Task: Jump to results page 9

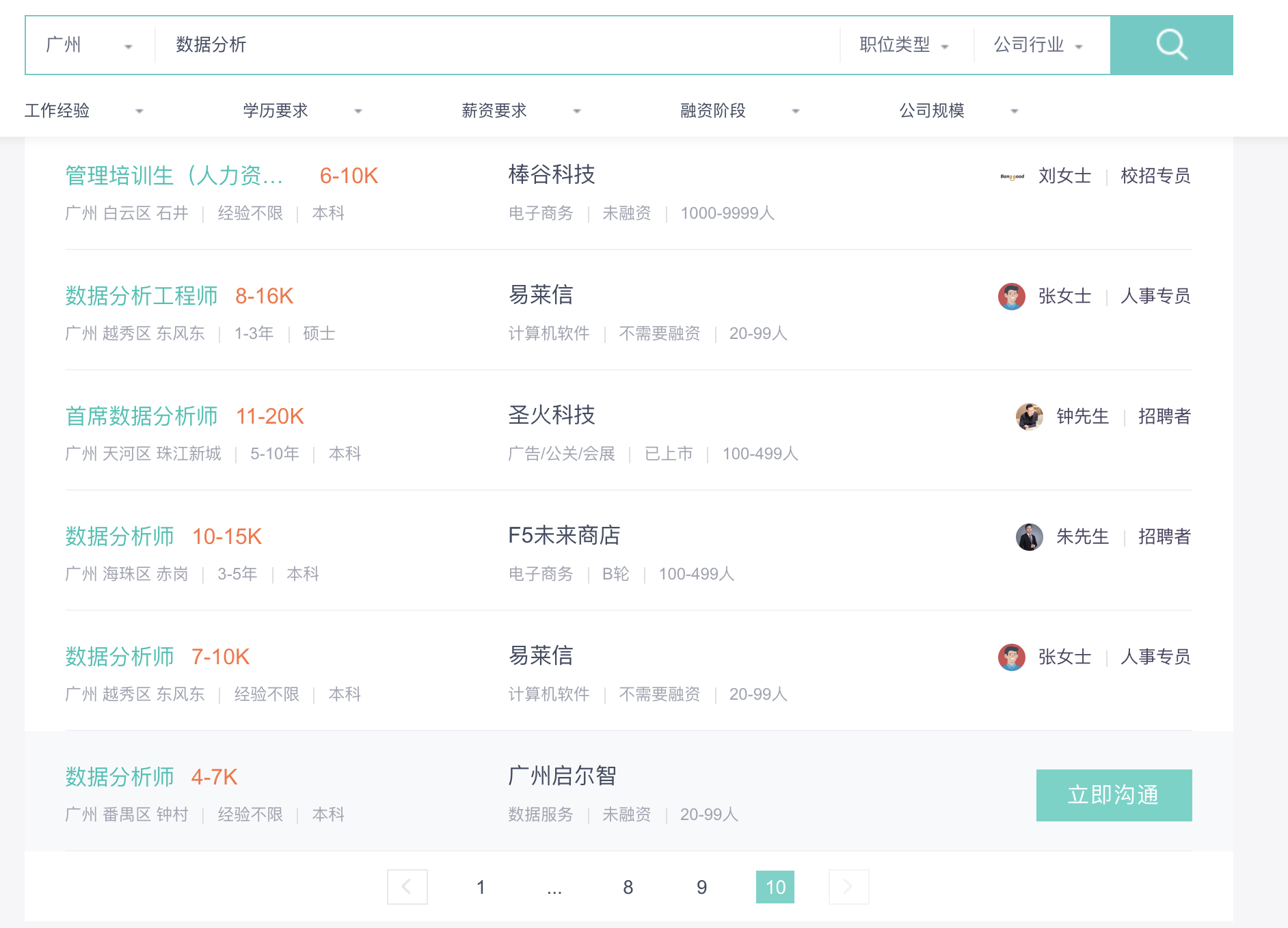Action: click(702, 887)
